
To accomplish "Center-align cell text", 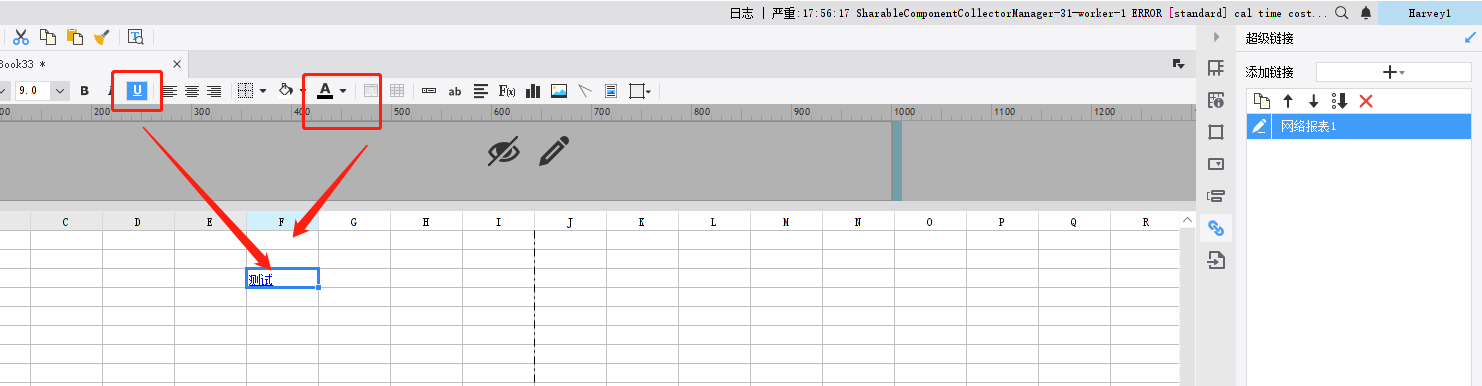I will tap(192, 91).
